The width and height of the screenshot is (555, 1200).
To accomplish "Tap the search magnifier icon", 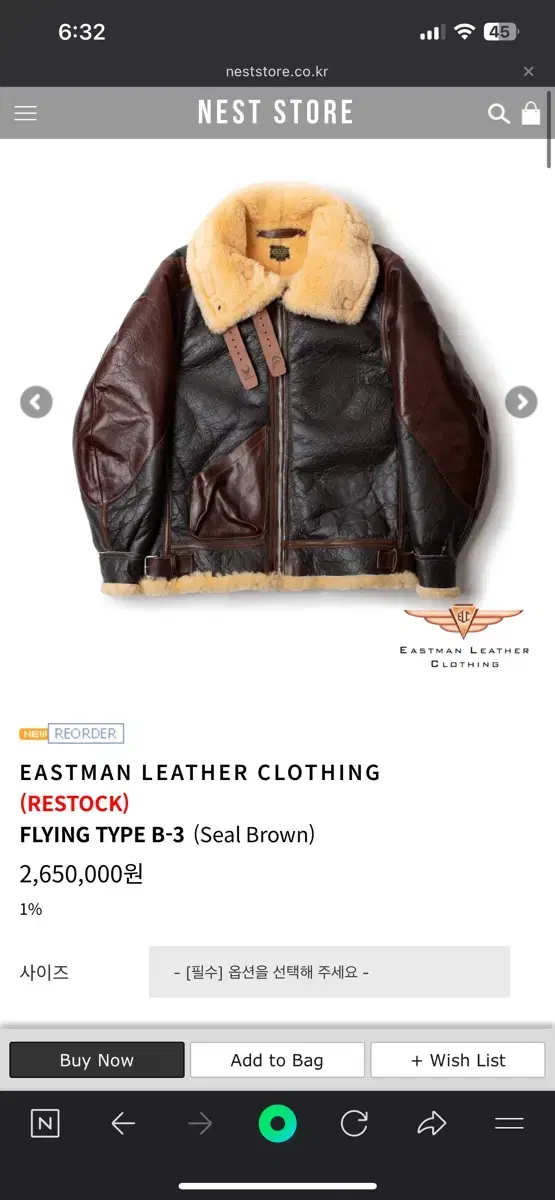I will tap(498, 113).
